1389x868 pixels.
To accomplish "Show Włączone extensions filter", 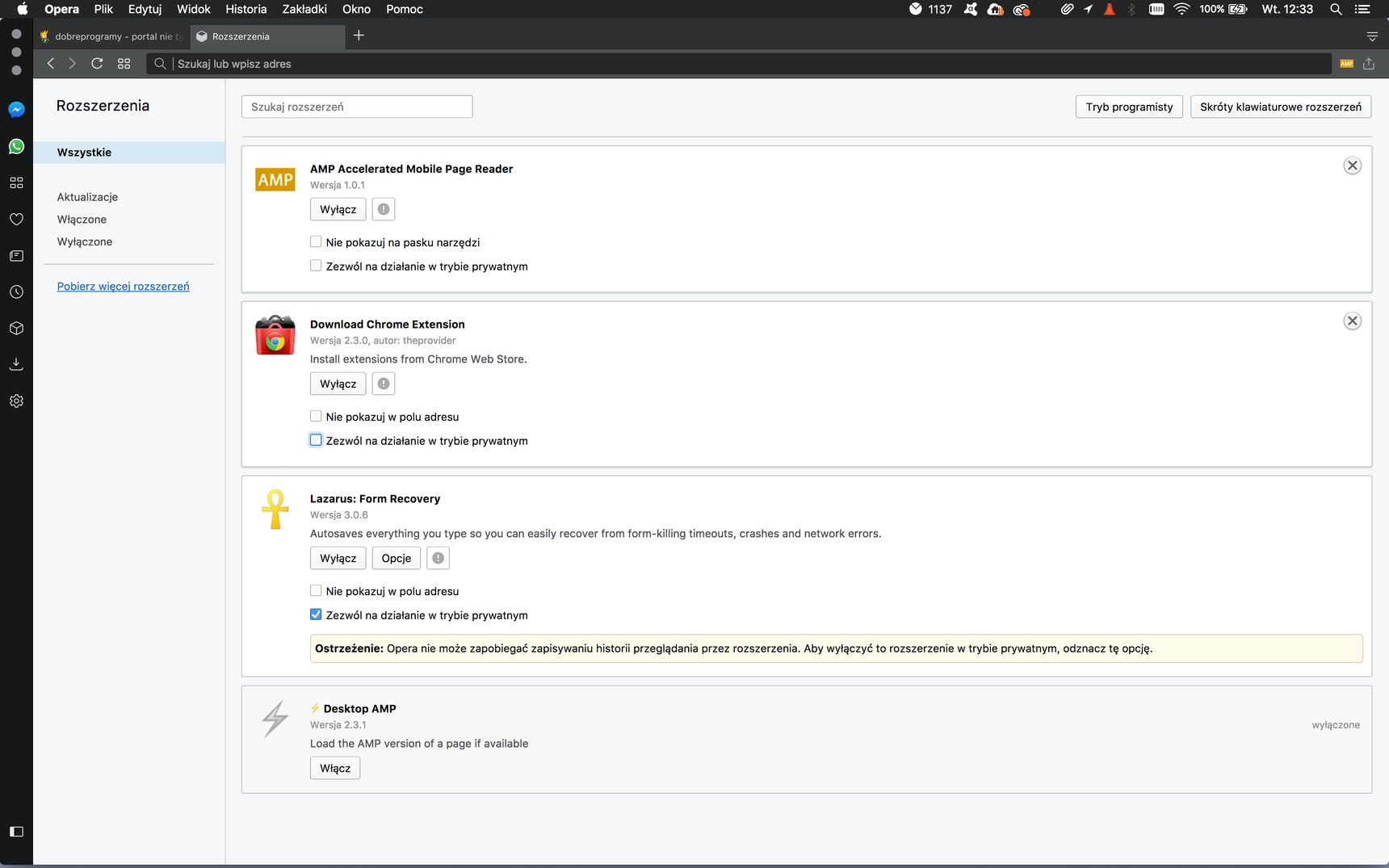I will 82,220.
